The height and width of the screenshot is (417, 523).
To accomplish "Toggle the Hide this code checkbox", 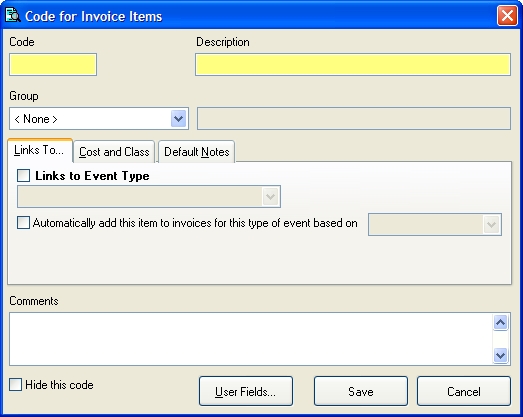I will tap(15, 384).
